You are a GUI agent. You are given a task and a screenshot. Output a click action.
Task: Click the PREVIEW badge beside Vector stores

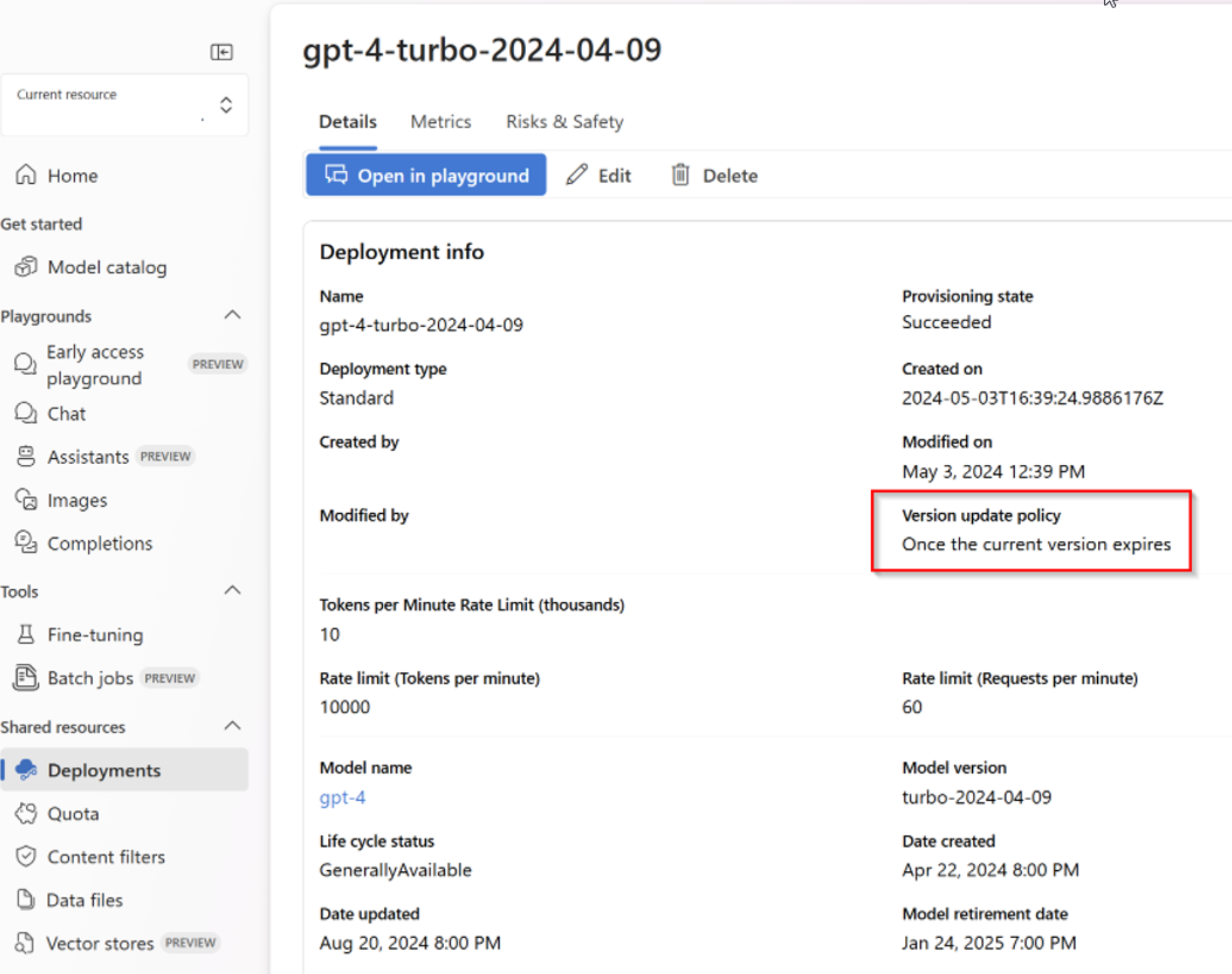click(190, 942)
